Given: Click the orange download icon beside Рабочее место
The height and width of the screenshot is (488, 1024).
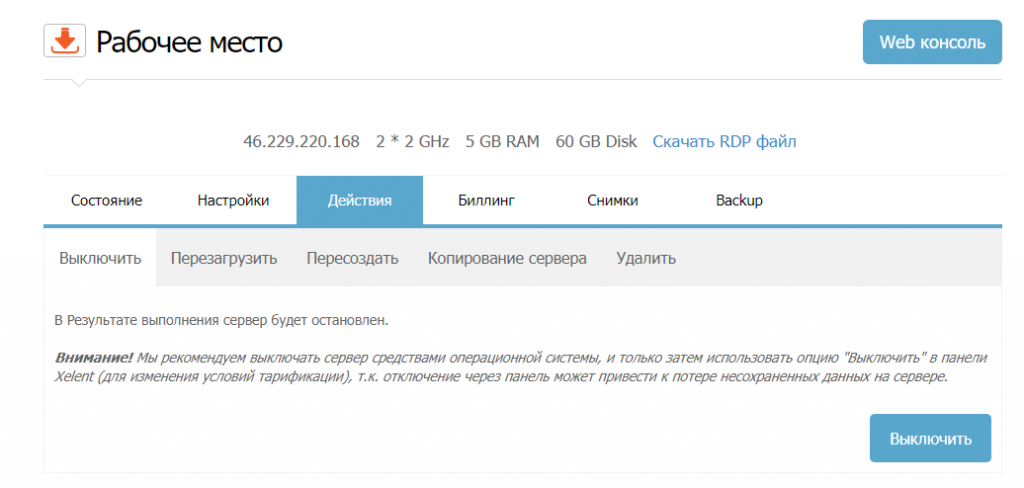Looking at the screenshot, I should coord(65,41).
